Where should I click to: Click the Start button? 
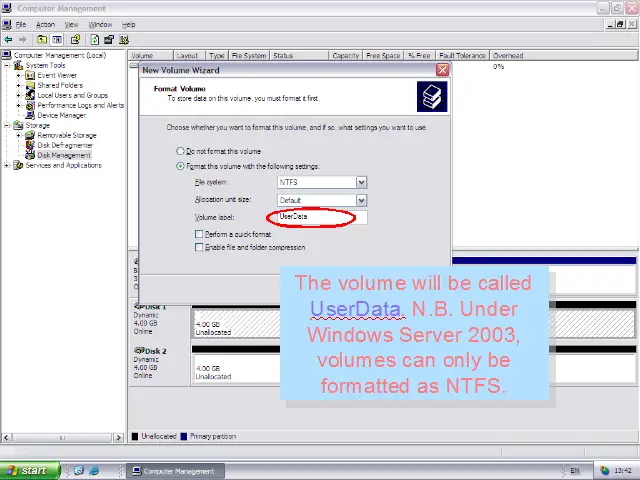click(x=29, y=471)
